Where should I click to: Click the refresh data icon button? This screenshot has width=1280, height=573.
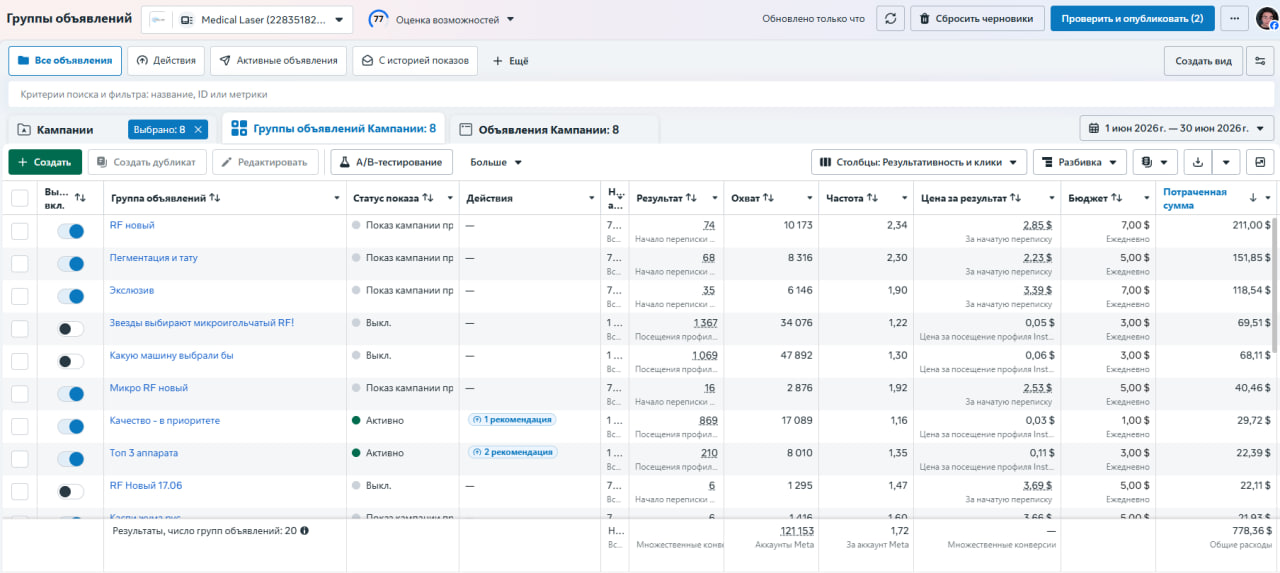pos(890,19)
